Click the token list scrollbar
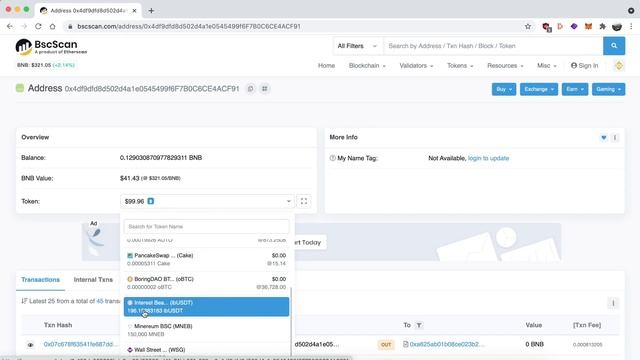Image resolution: width=640 pixels, height=360 pixels. click(291, 320)
